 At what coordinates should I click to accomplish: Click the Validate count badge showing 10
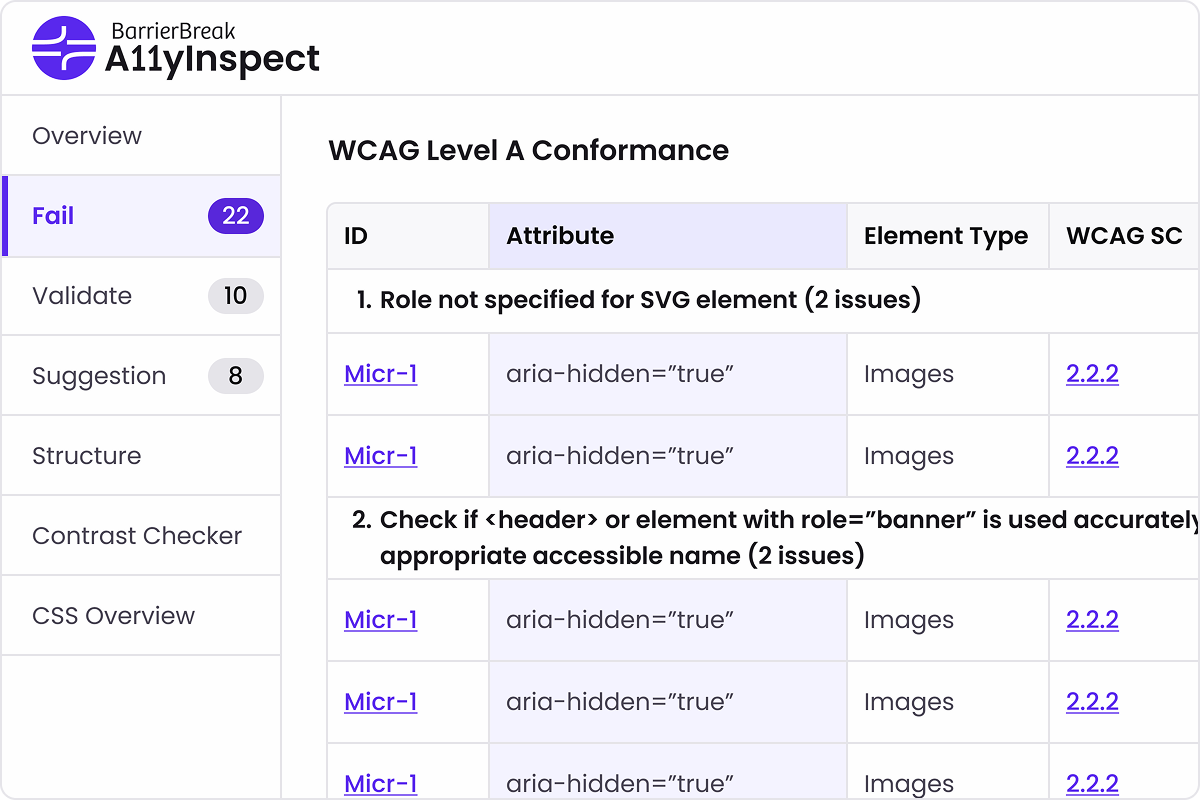[235, 296]
